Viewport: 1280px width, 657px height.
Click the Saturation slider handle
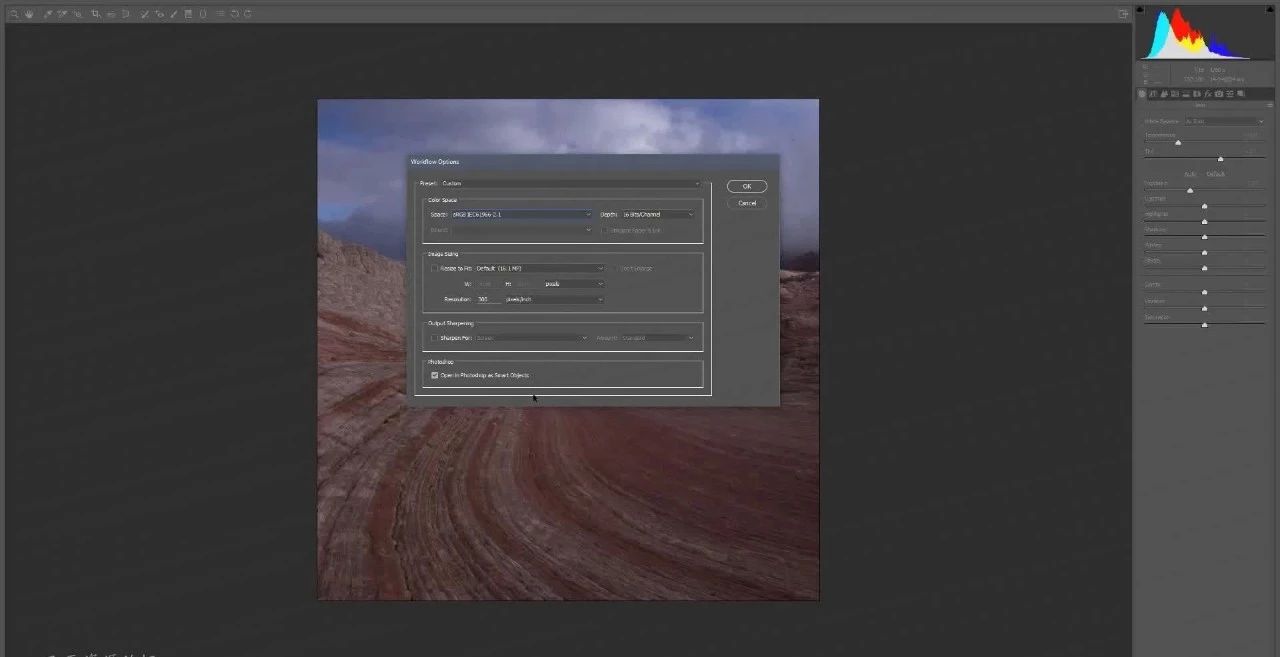[1204, 324]
